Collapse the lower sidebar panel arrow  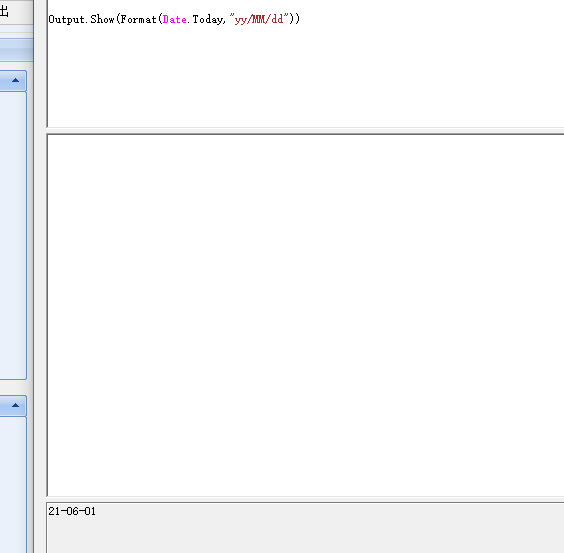pyautogui.click(x=15, y=405)
